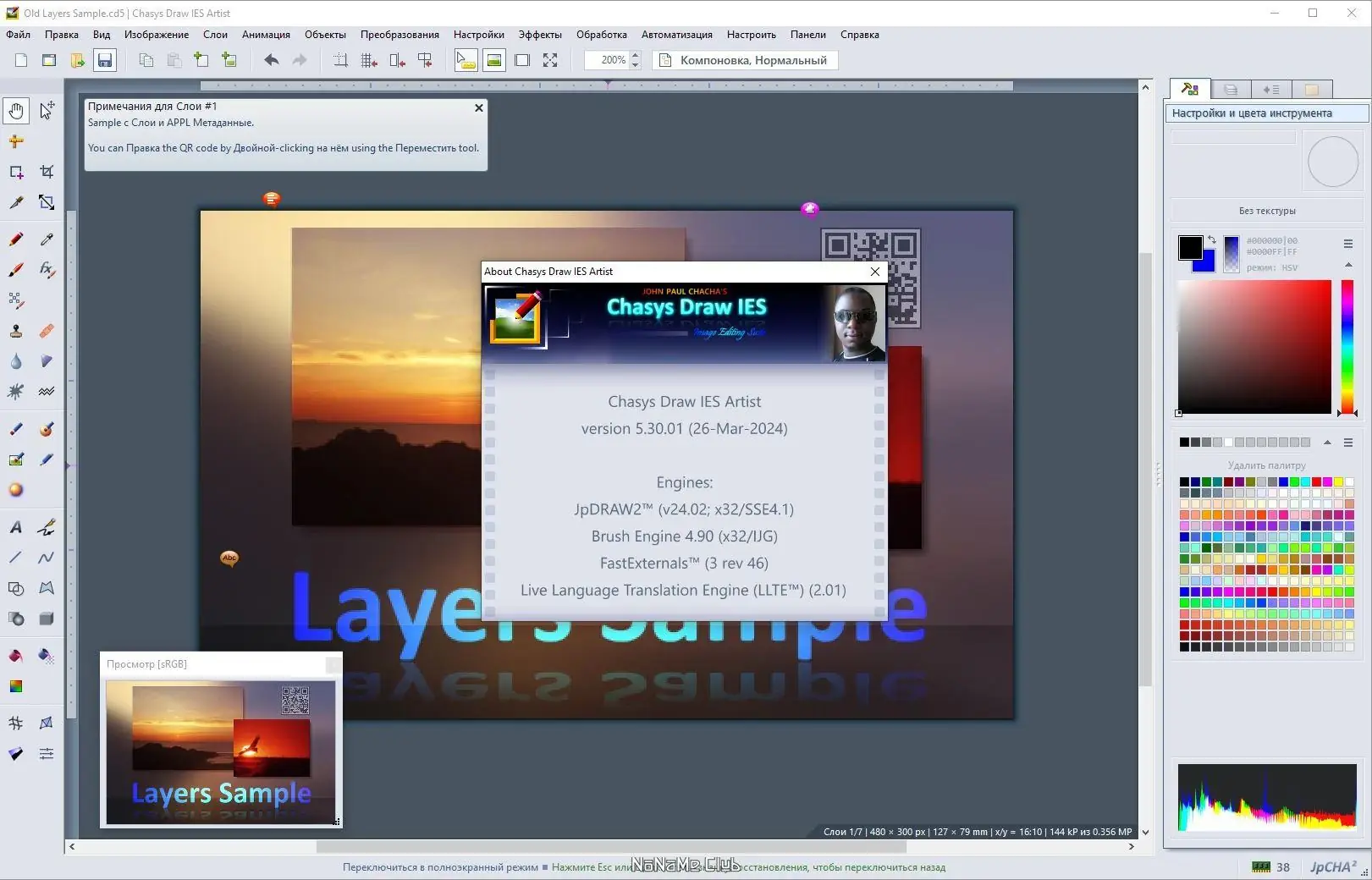Select the Crop tool
Viewport: 1372px width, 880px height.
pos(47,172)
